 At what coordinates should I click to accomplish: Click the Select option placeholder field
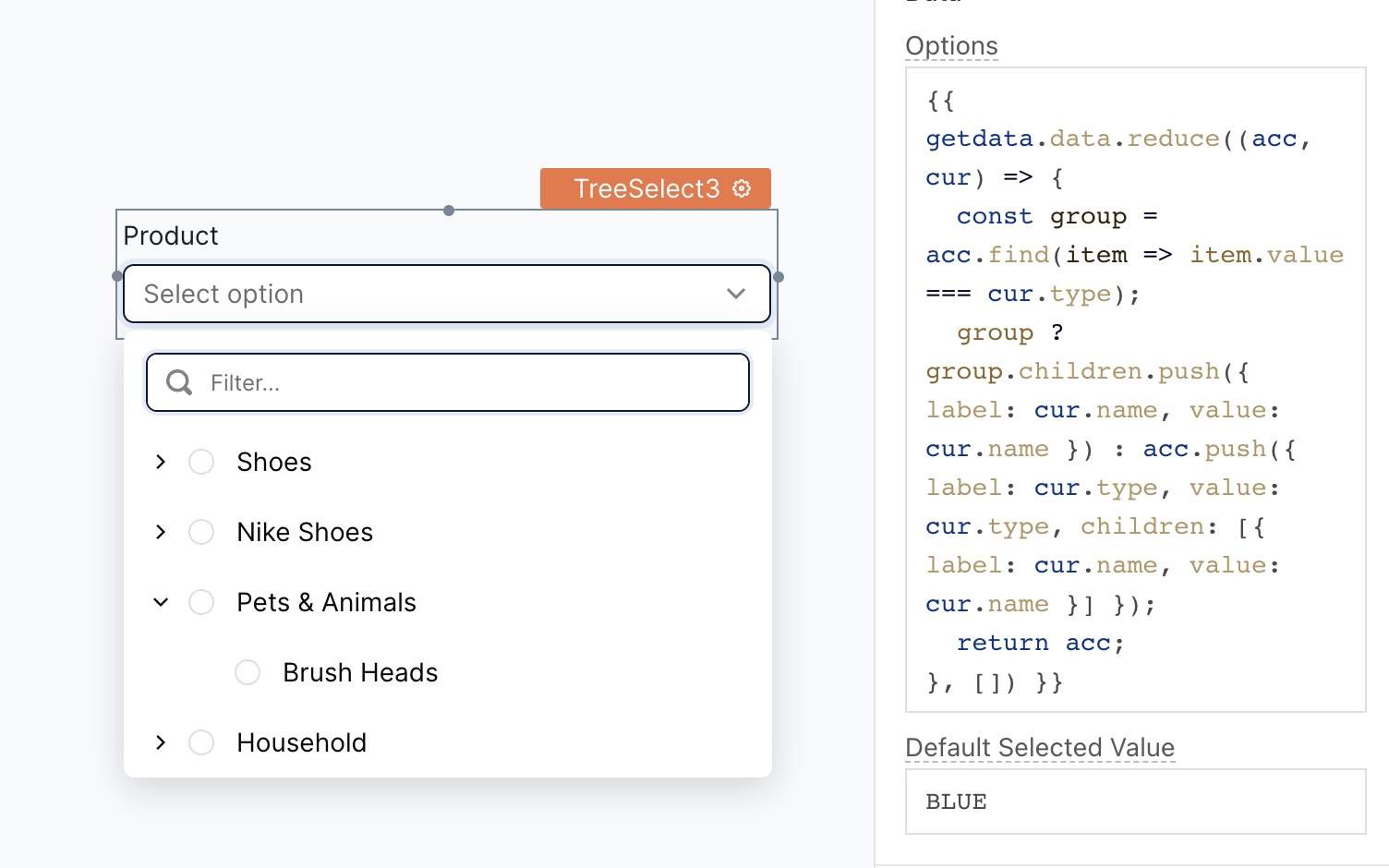coord(369,294)
